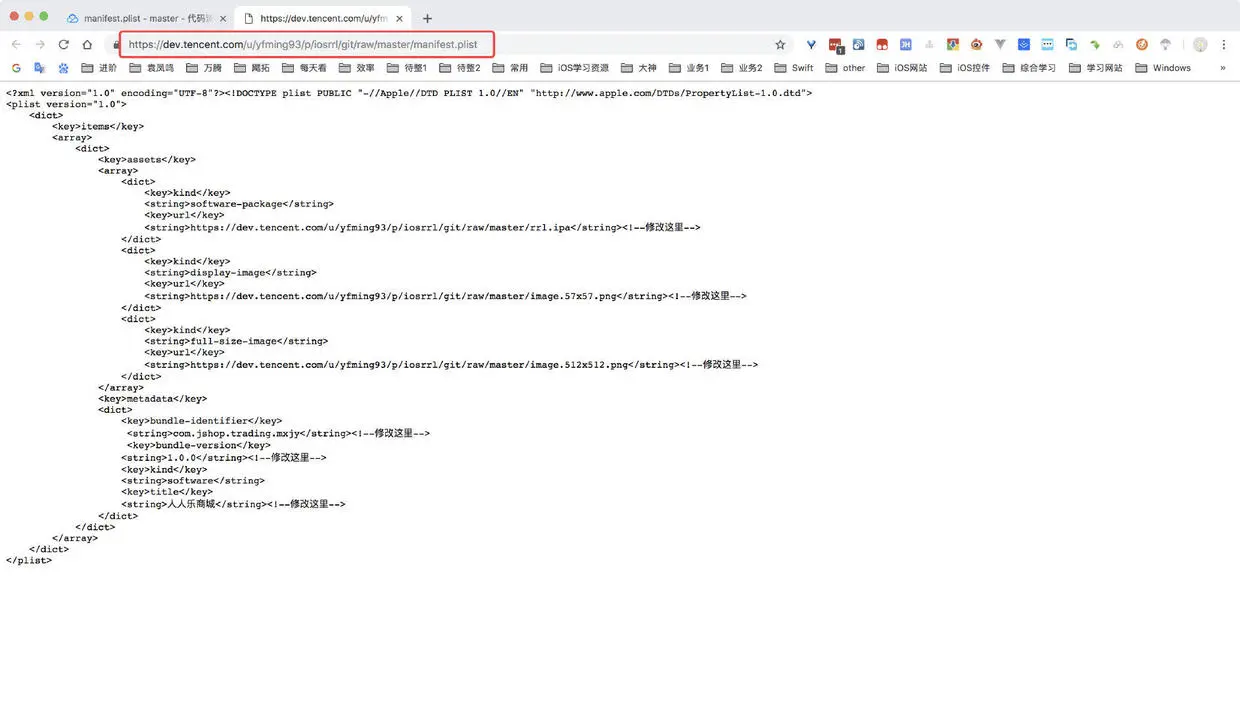Close the dev.tencent.com tab

click(x=399, y=18)
